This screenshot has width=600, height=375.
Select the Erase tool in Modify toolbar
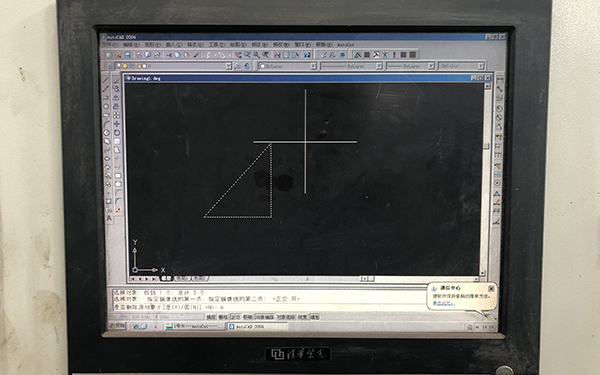pyautogui.click(x=116, y=80)
